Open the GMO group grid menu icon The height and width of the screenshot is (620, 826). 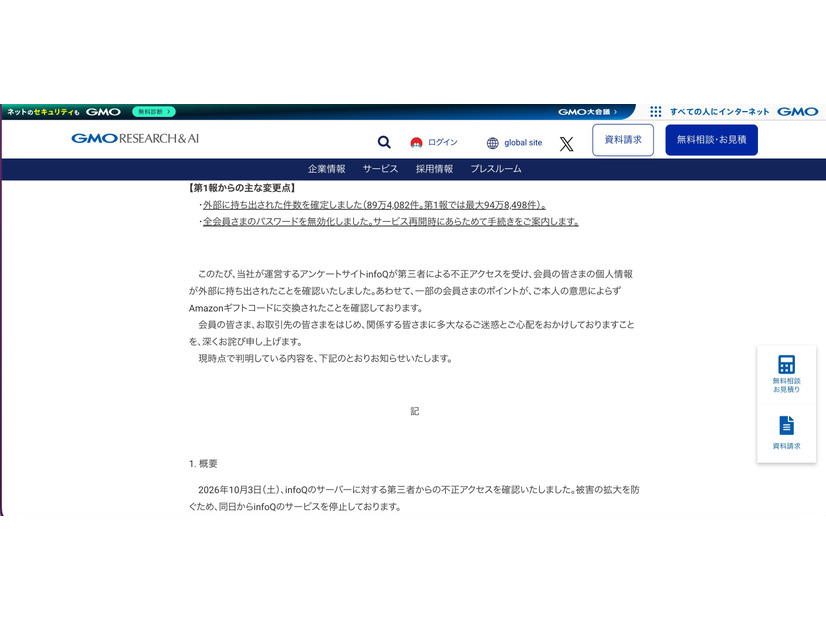coord(655,112)
